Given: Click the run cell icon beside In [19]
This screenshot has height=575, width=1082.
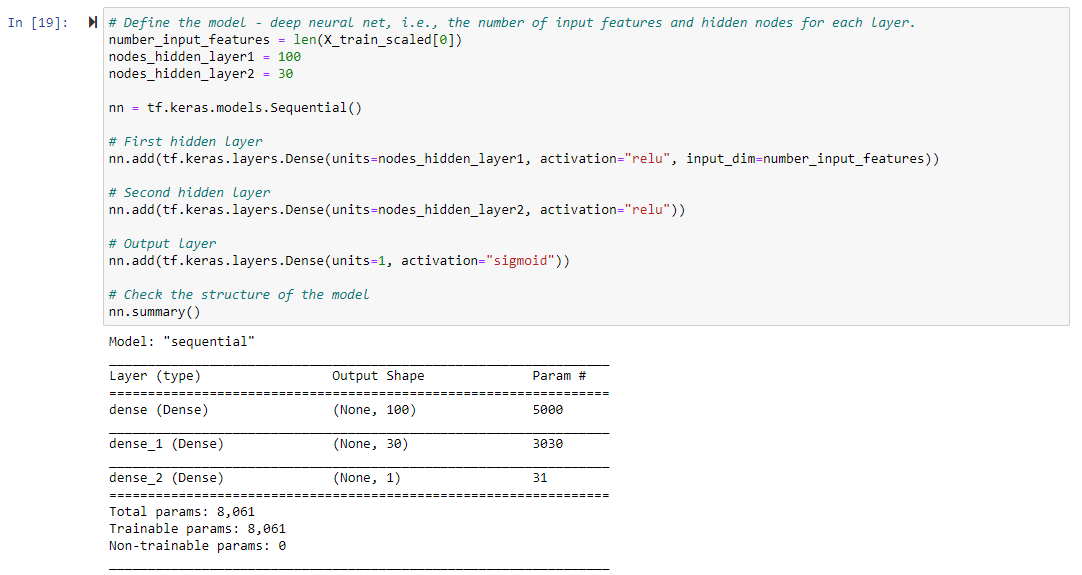Looking at the screenshot, I should click(x=92, y=23).
